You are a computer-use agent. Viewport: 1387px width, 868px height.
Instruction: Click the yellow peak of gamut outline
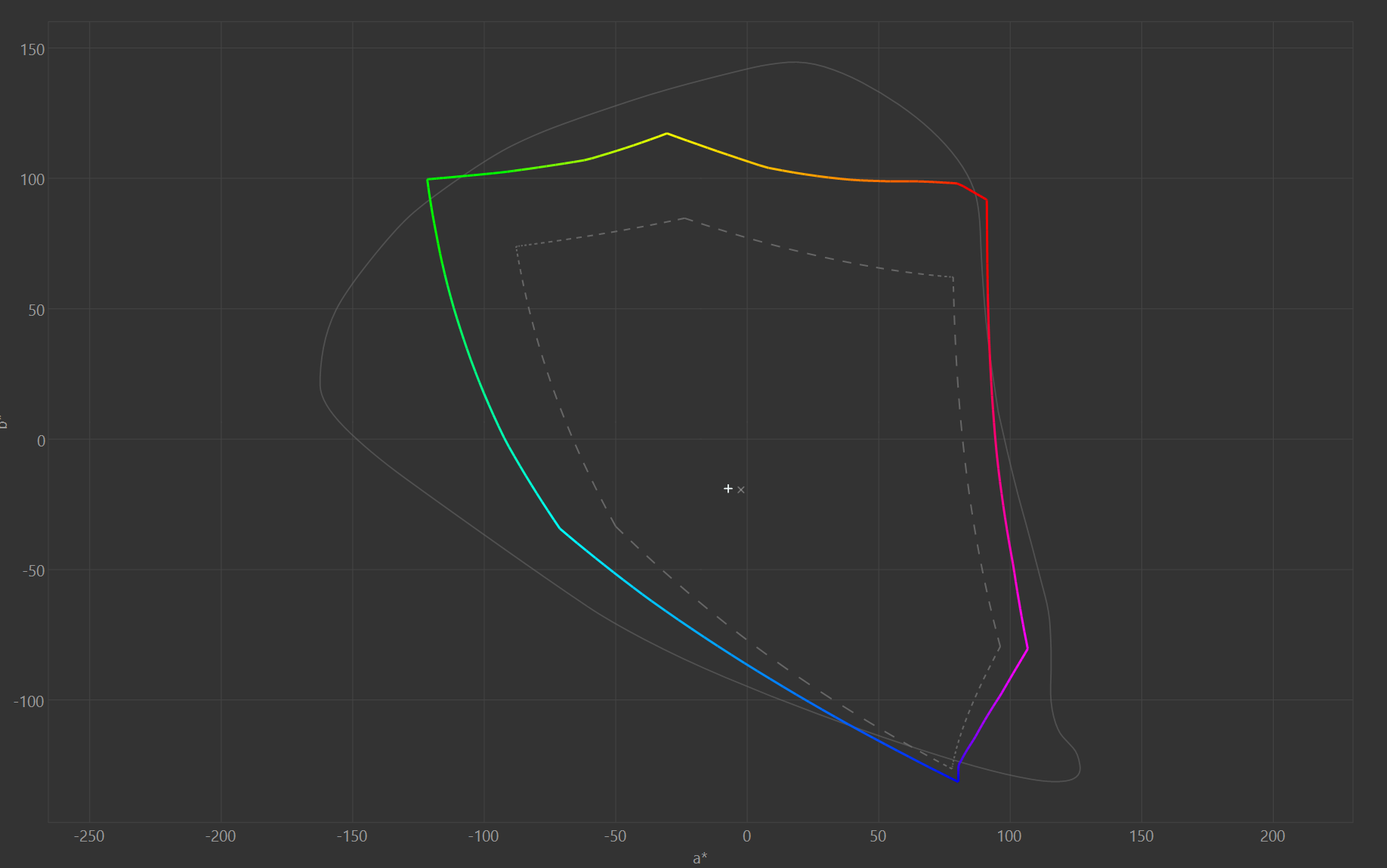click(x=667, y=133)
